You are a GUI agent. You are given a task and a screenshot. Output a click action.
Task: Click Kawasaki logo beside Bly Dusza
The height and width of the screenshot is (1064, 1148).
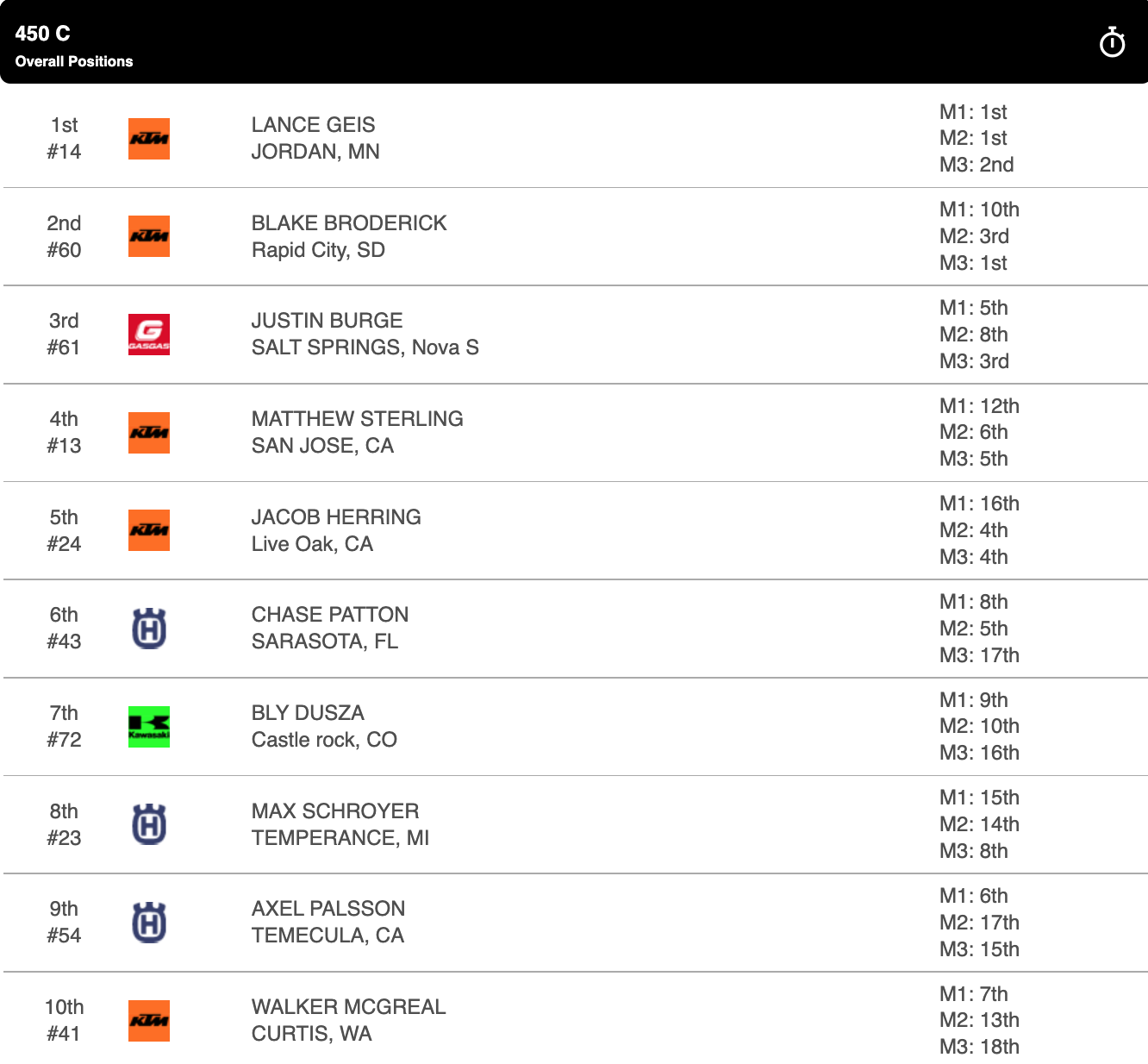pyautogui.click(x=149, y=727)
